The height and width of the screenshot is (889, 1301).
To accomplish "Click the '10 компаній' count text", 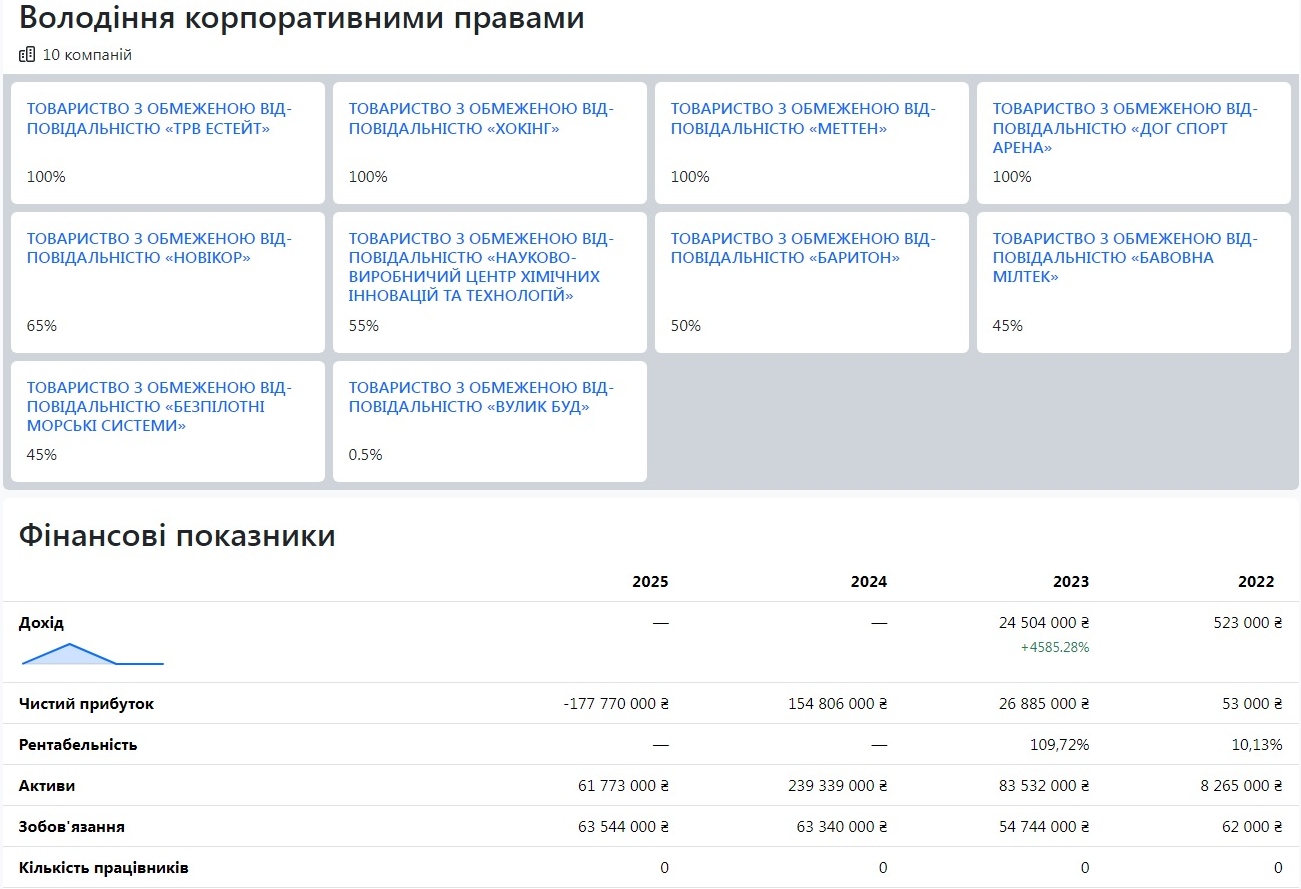I will [87, 55].
